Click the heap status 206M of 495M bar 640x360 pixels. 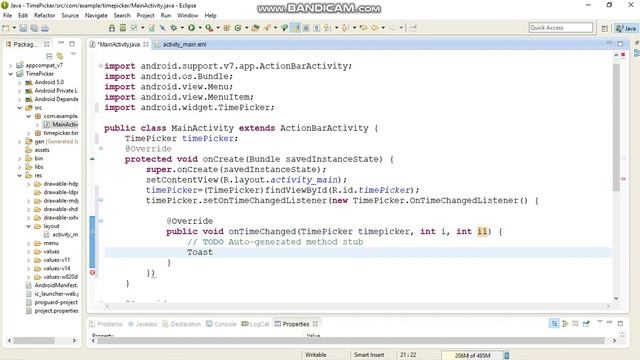472,356
